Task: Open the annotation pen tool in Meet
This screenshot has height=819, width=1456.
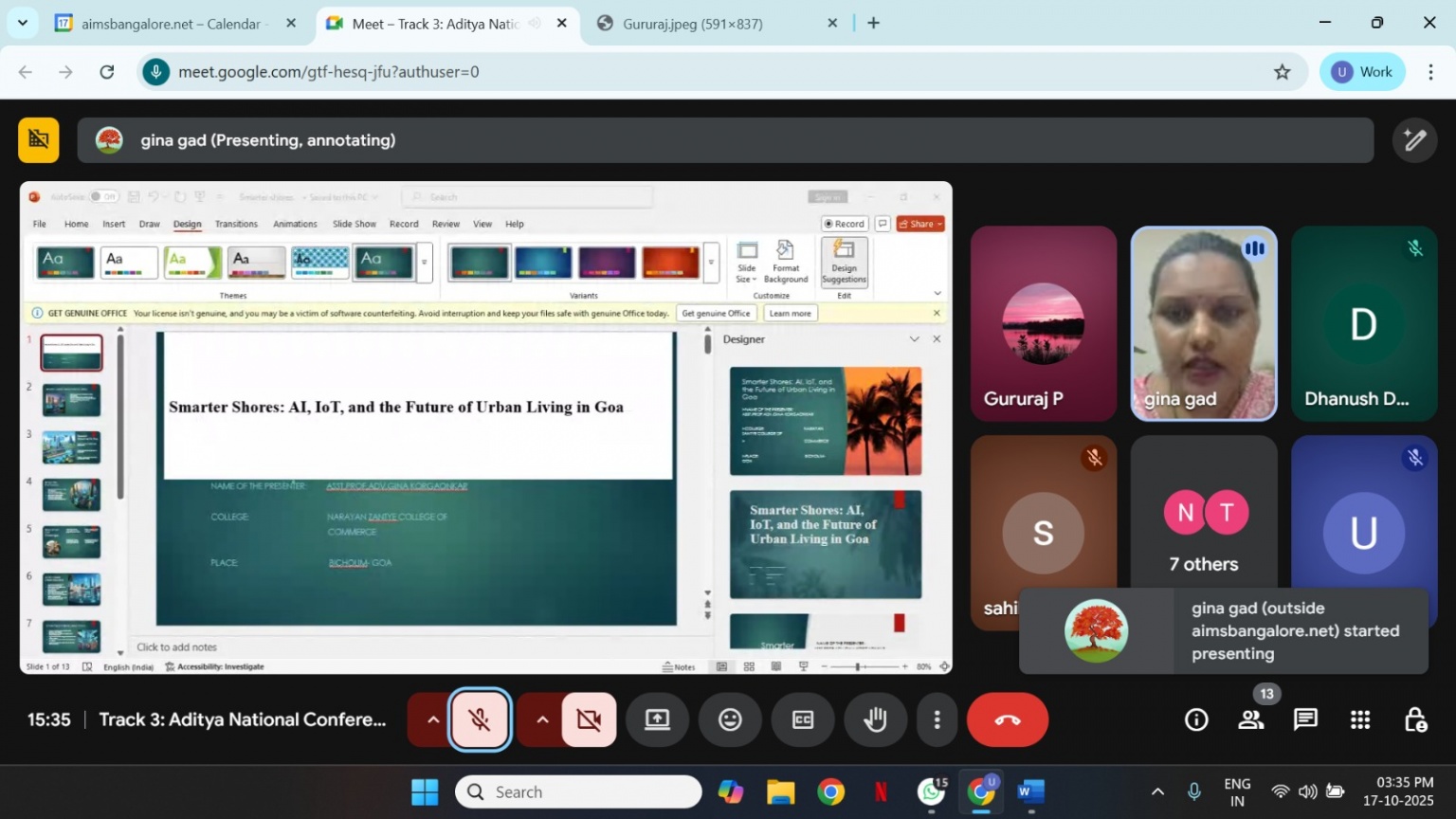Action: 1414,140
